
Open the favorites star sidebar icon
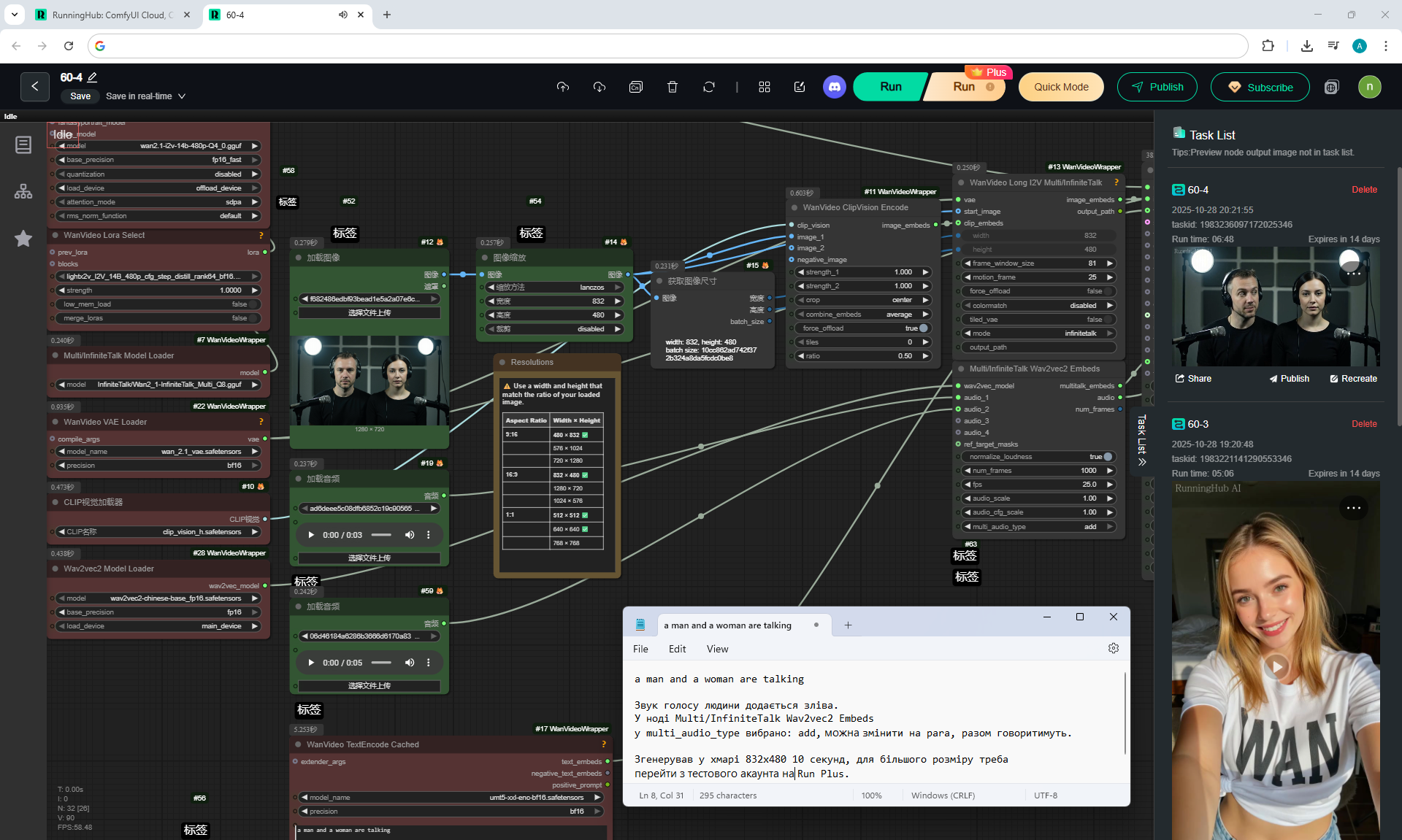(23, 239)
